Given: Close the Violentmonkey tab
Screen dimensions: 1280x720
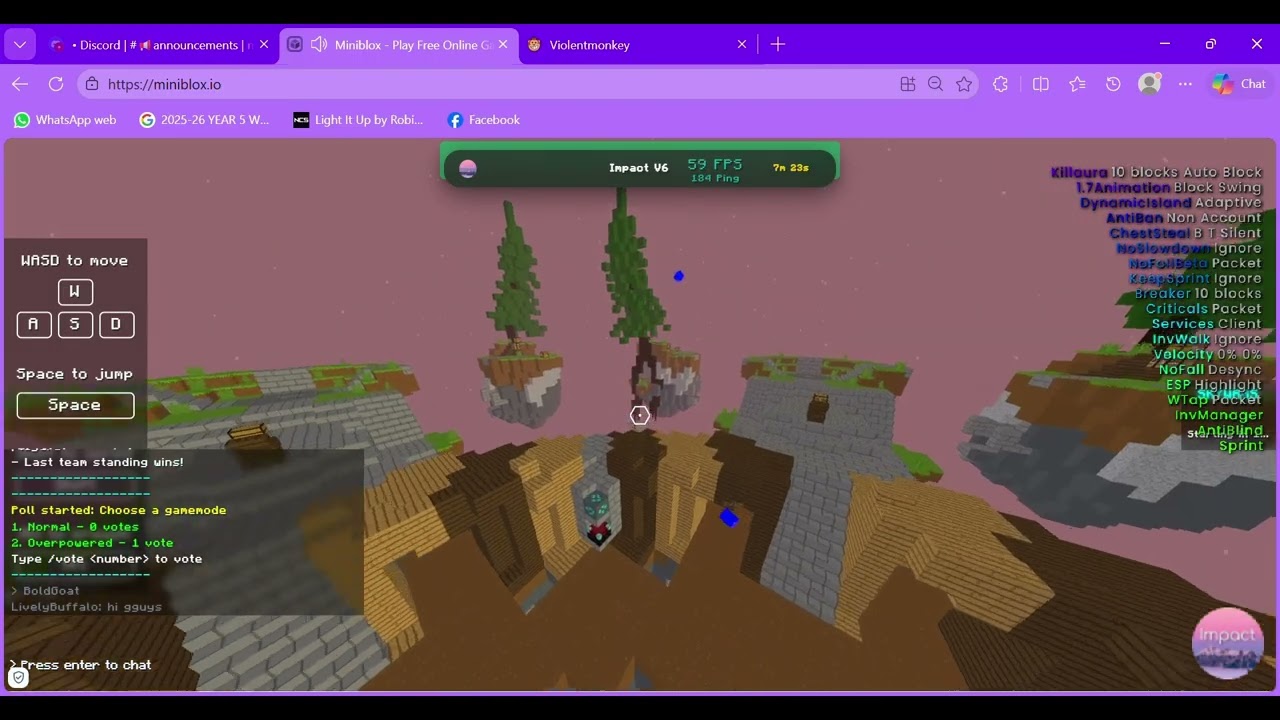Looking at the screenshot, I should click(x=742, y=45).
